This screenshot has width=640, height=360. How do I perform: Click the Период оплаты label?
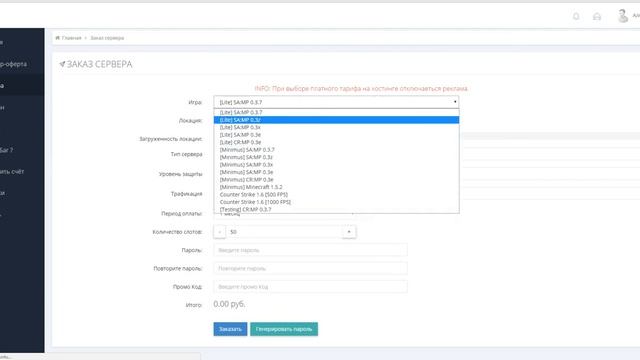tap(182, 213)
